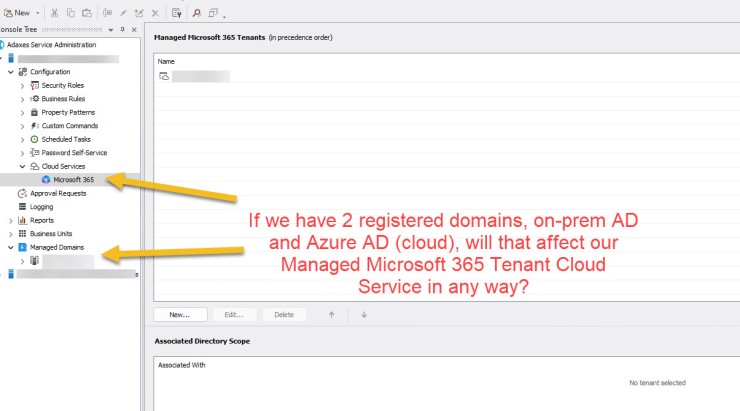Click the Cut scissors toolbar icon
Viewport: 740px width, 411px height.
pyautogui.click(x=54, y=13)
